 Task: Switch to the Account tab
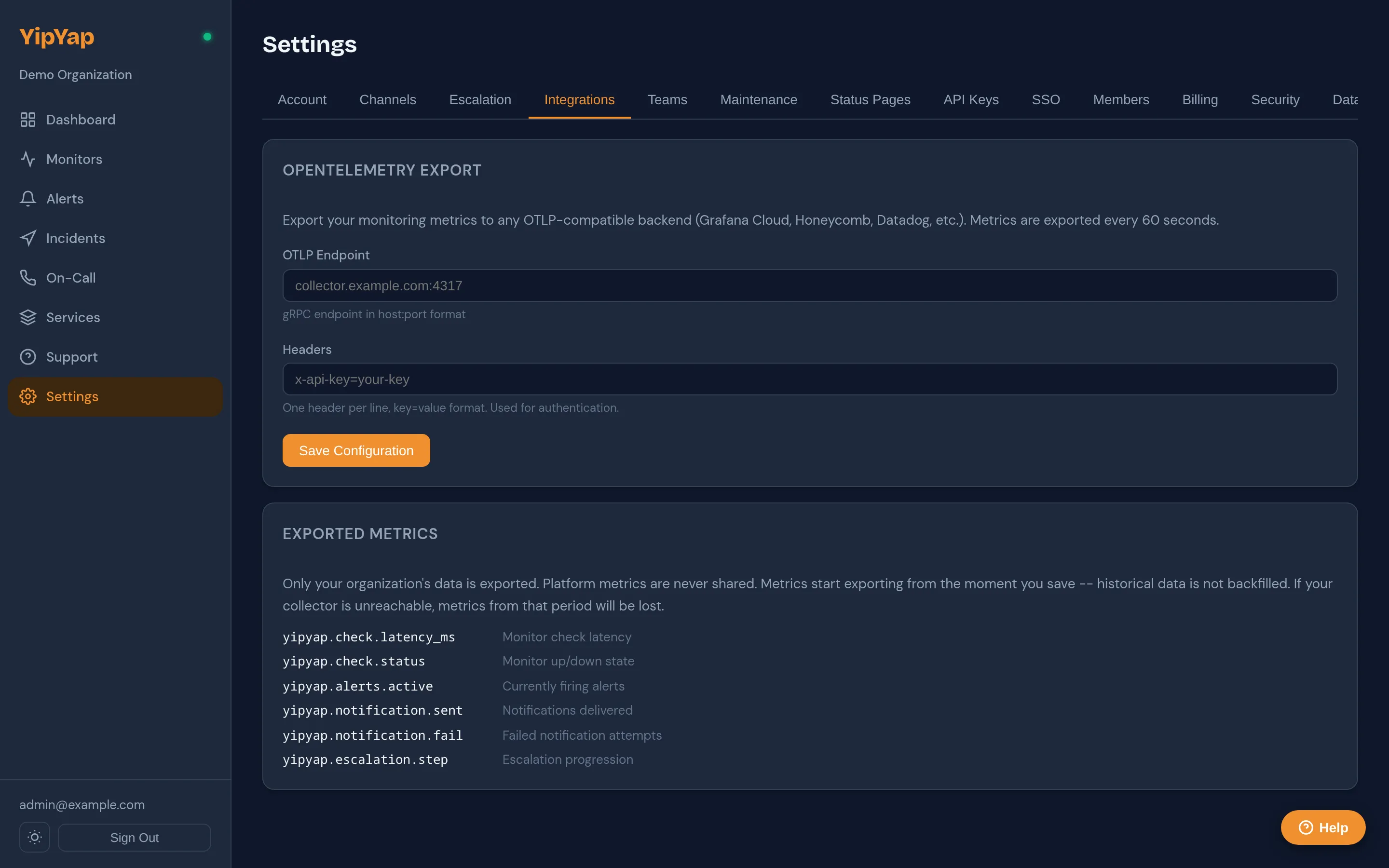(x=302, y=99)
